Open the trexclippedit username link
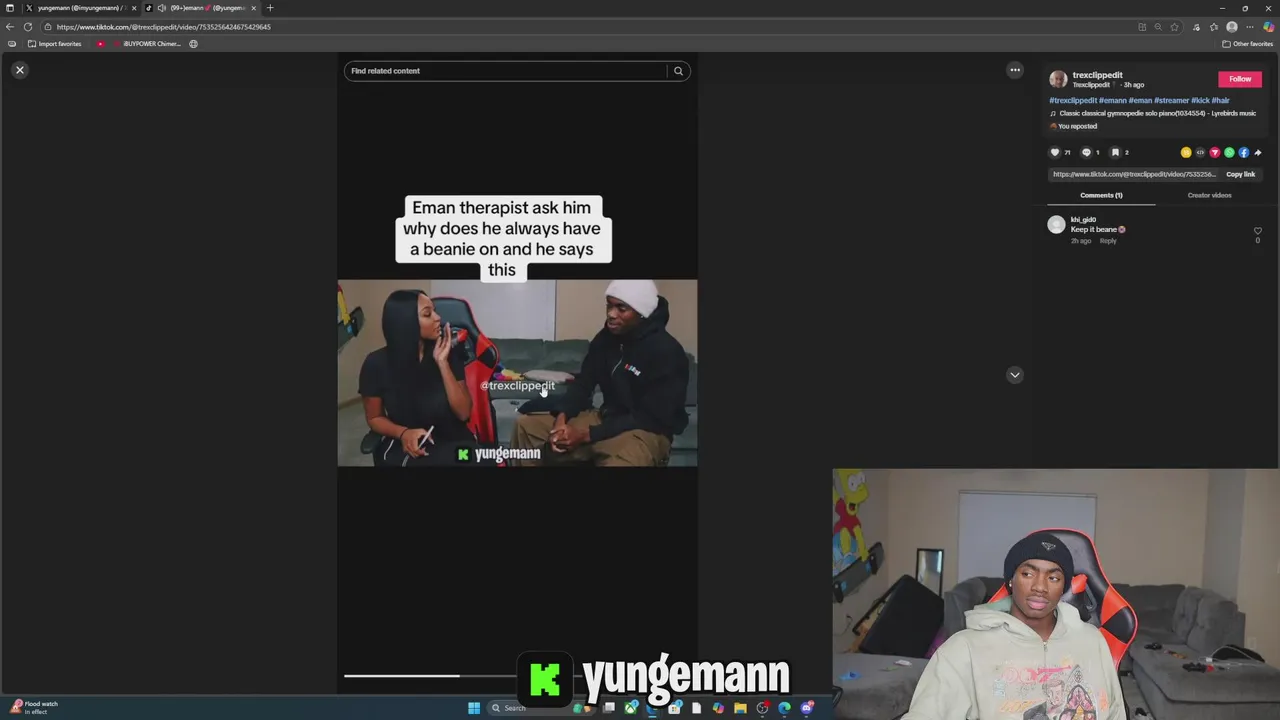 tap(1097, 75)
